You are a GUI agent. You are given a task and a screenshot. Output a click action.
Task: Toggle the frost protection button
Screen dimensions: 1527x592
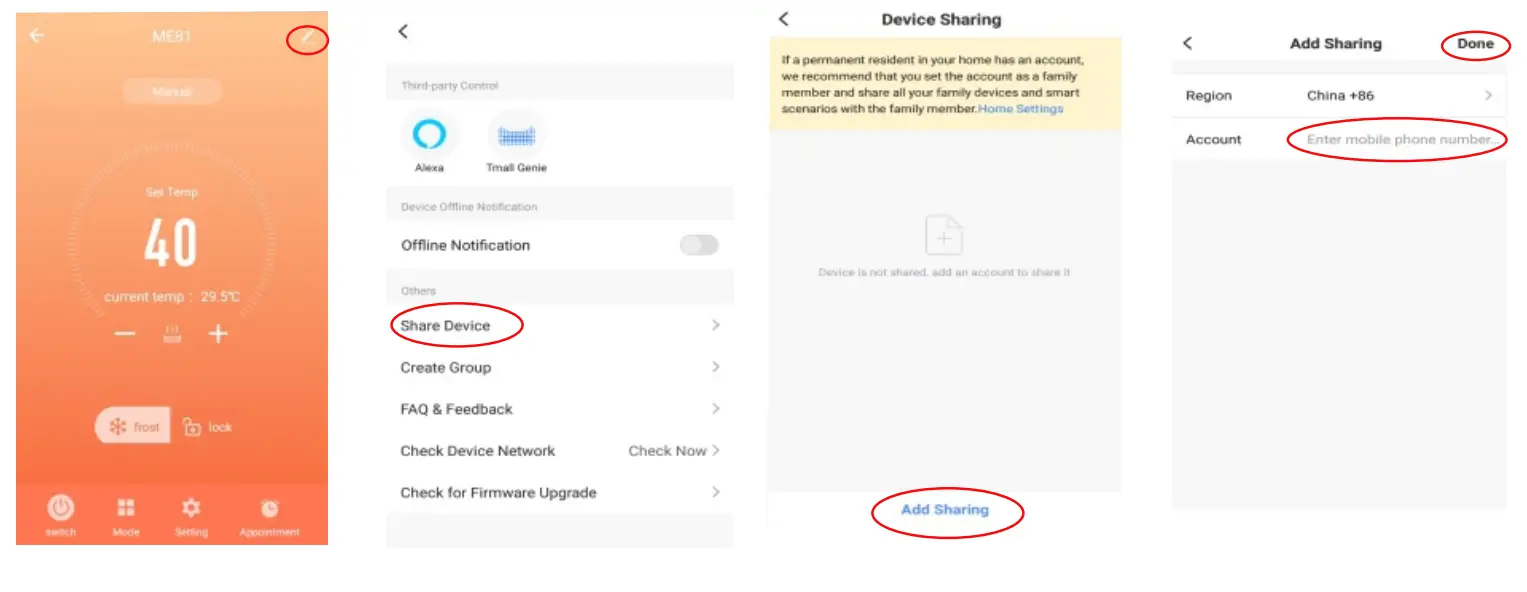tap(134, 427)
